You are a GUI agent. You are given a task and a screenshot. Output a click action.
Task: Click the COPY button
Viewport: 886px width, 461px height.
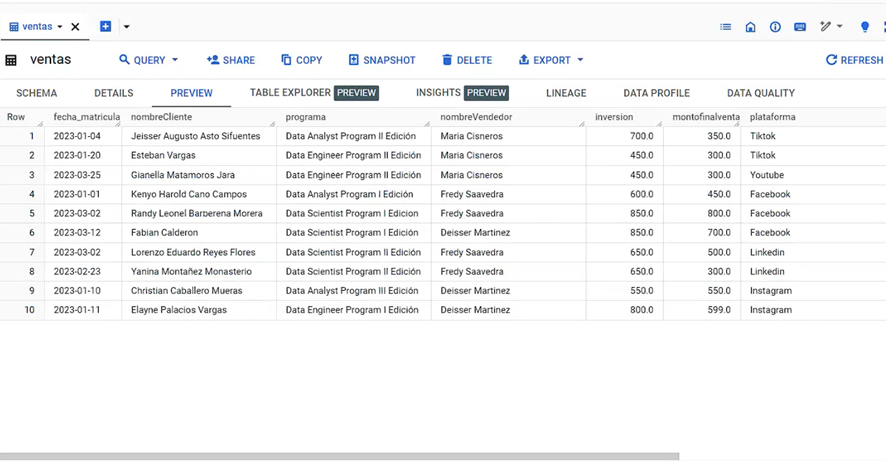(x=302, y=60)
